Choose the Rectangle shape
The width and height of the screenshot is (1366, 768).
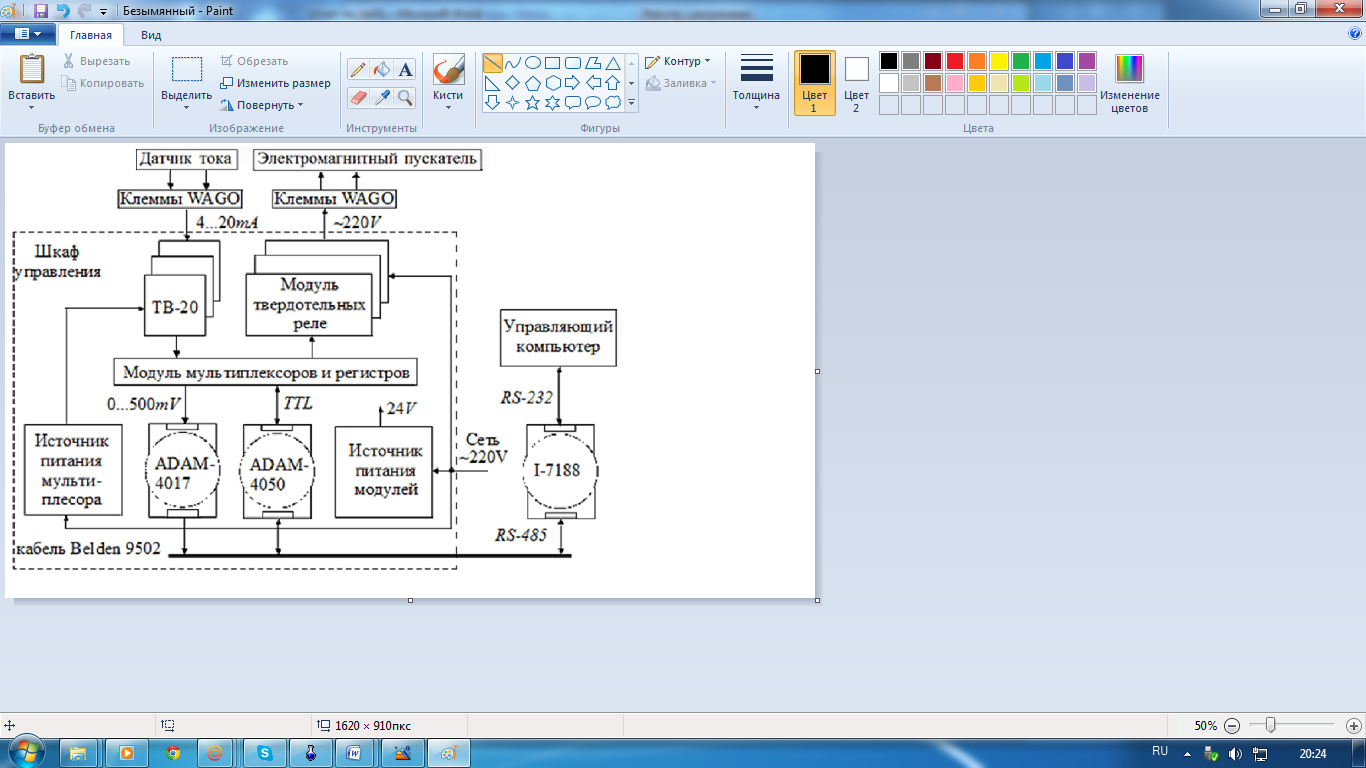click(x=552, y=63)
